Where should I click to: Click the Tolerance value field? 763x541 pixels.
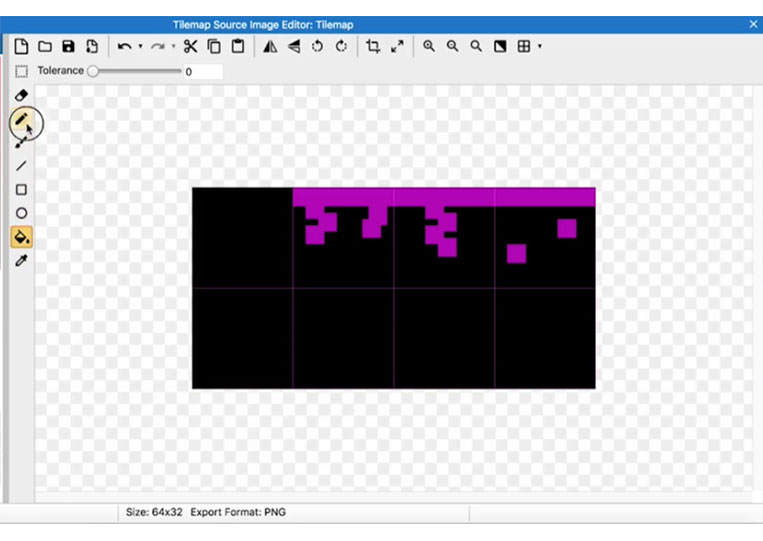pyautogui.click(x=203, y=72)
